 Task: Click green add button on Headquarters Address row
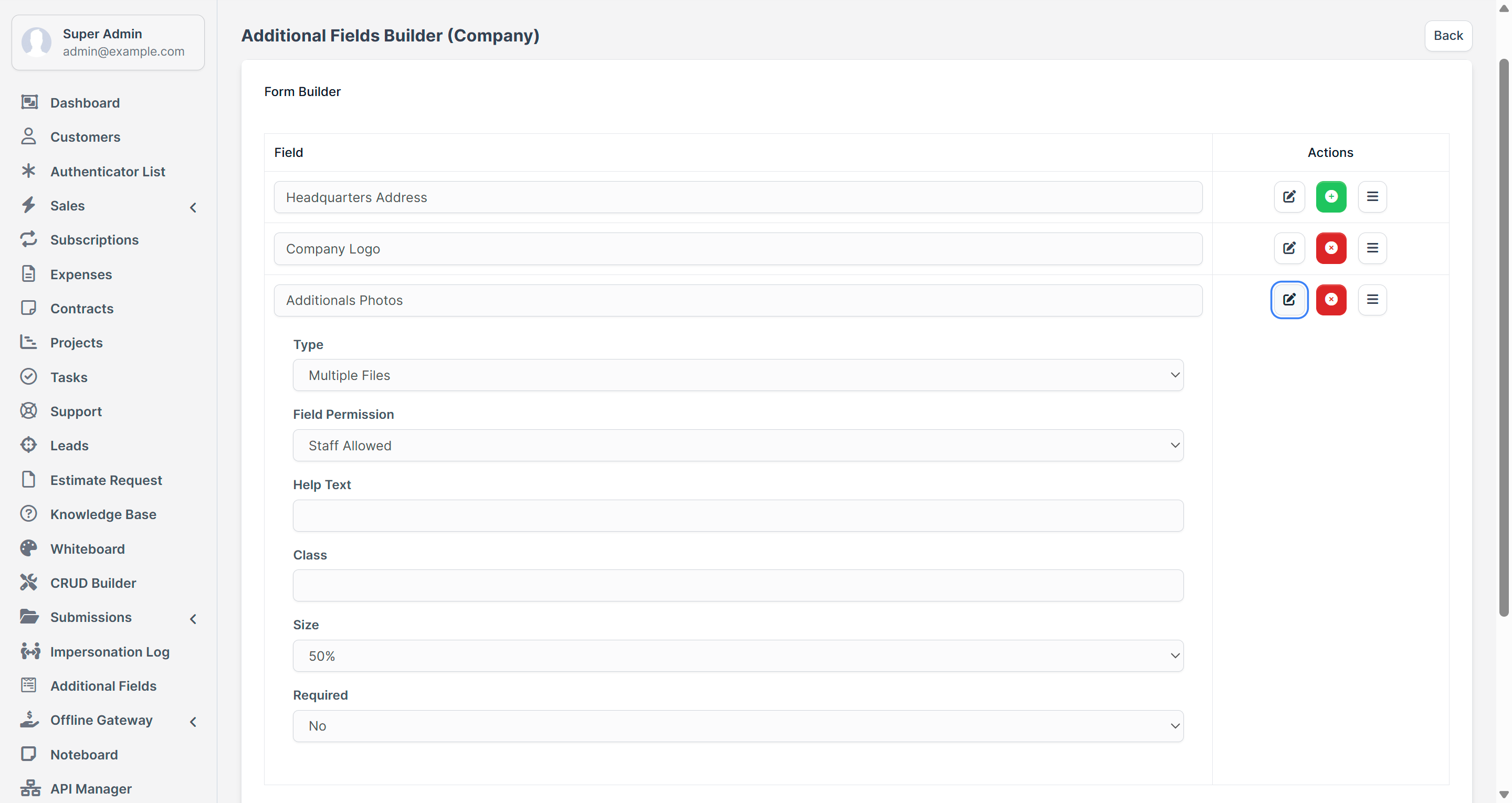1331,197
